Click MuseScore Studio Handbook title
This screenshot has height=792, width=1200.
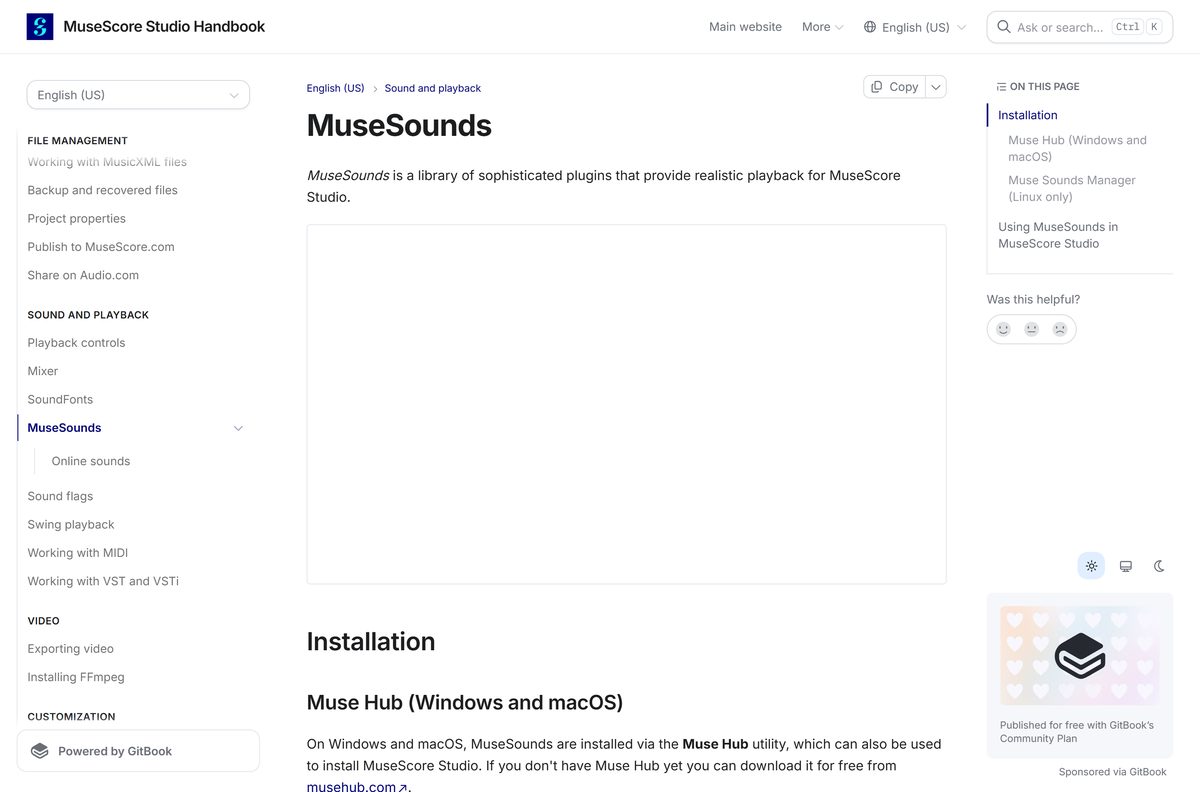164,27
